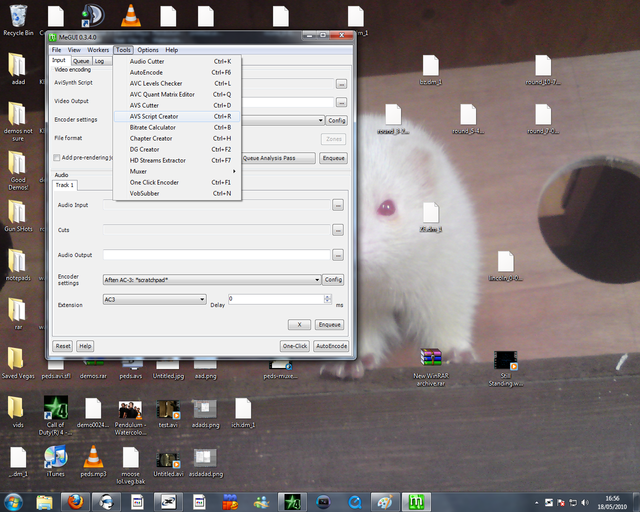The height and width of the screenshot is (512, 640).
Task: Open Paint from the taskbar
Action: [x=385, y=502]
